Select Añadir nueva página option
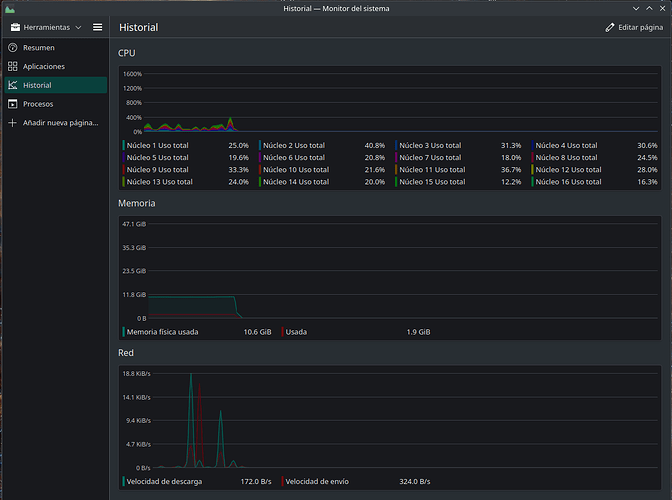 (60, 123)
